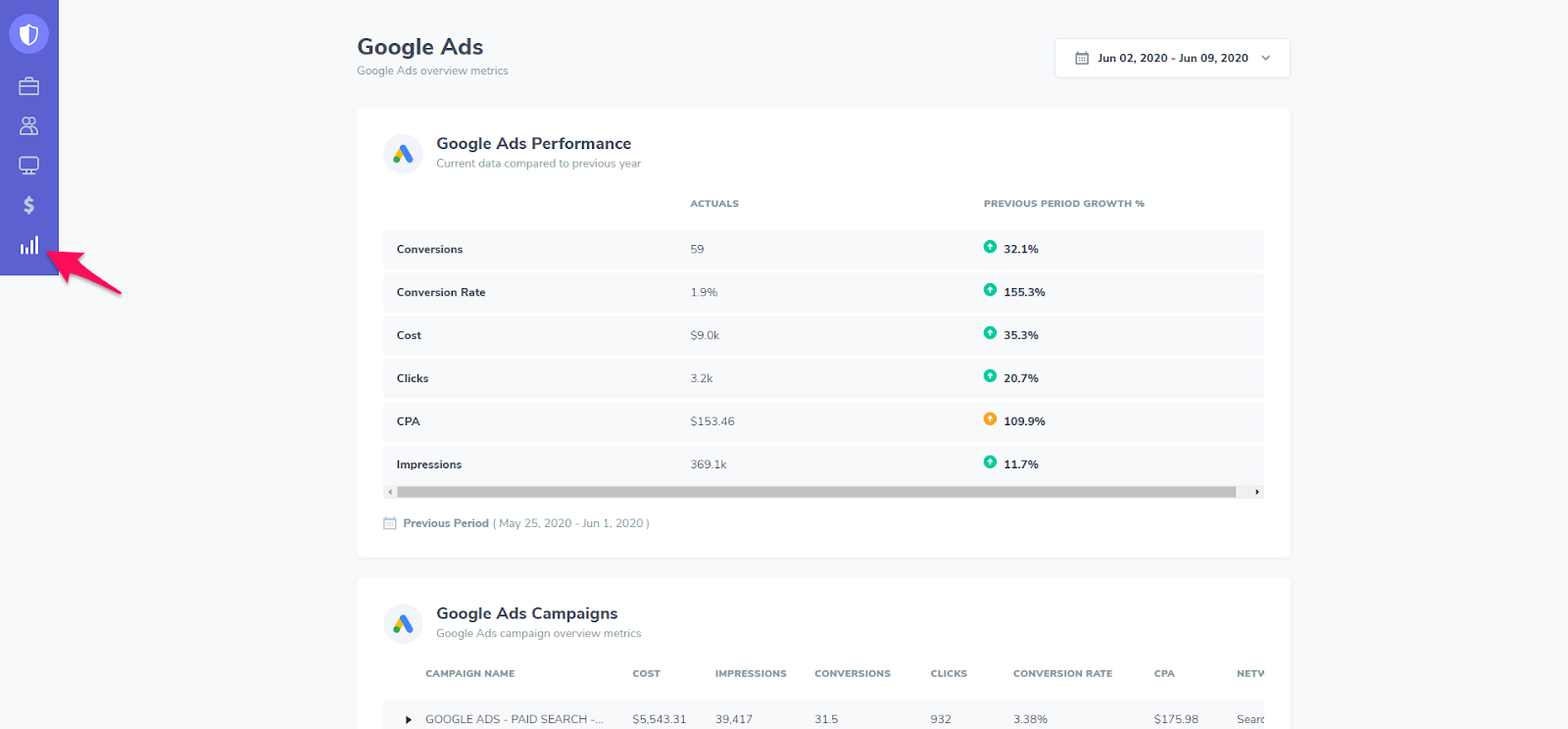This screenshot has height=729, width=1568.
Task: Click the date picker chevron arrow
Action: (1266, 58)
